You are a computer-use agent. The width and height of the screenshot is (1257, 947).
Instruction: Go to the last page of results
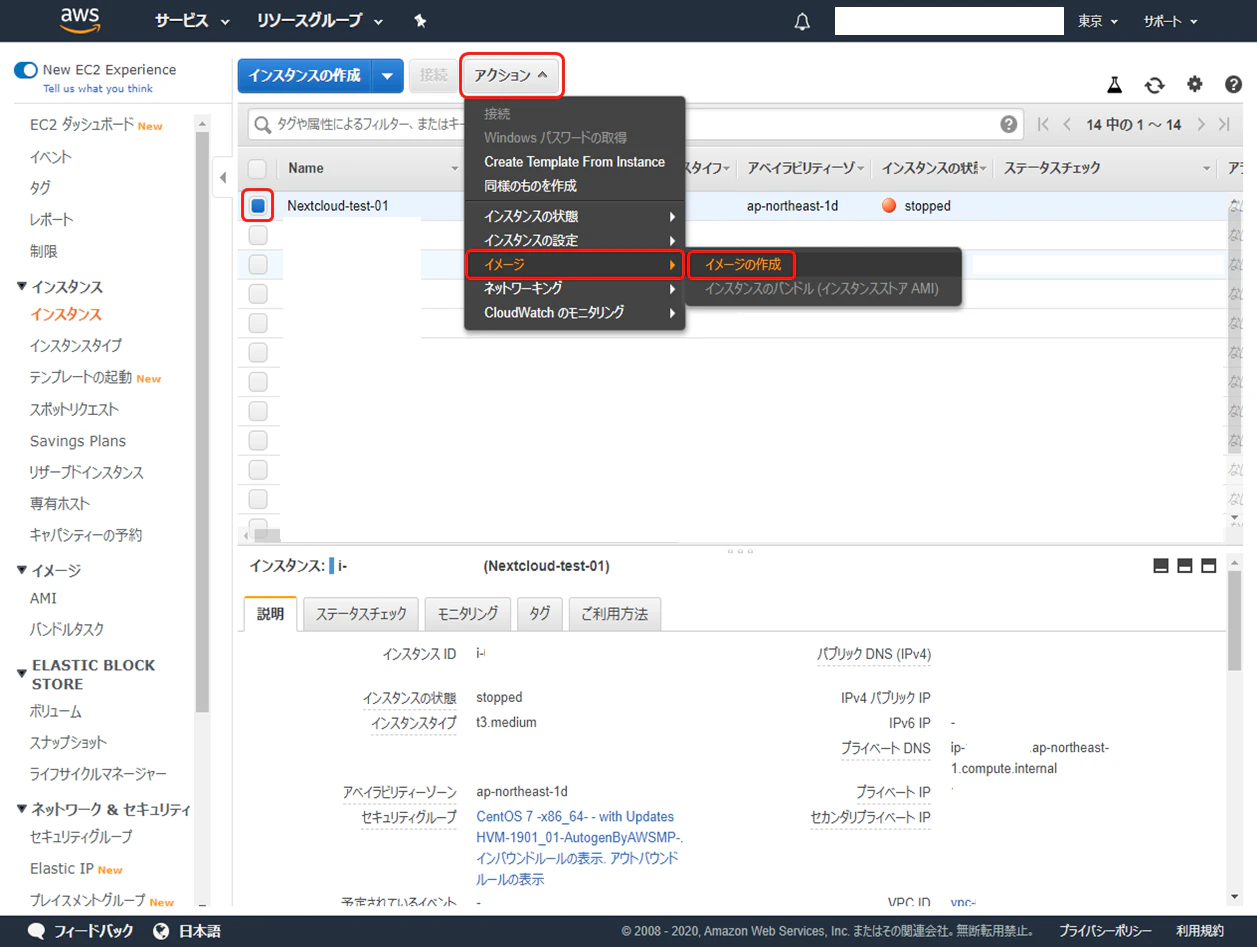pyautogui.click(x=1225, y=125)
